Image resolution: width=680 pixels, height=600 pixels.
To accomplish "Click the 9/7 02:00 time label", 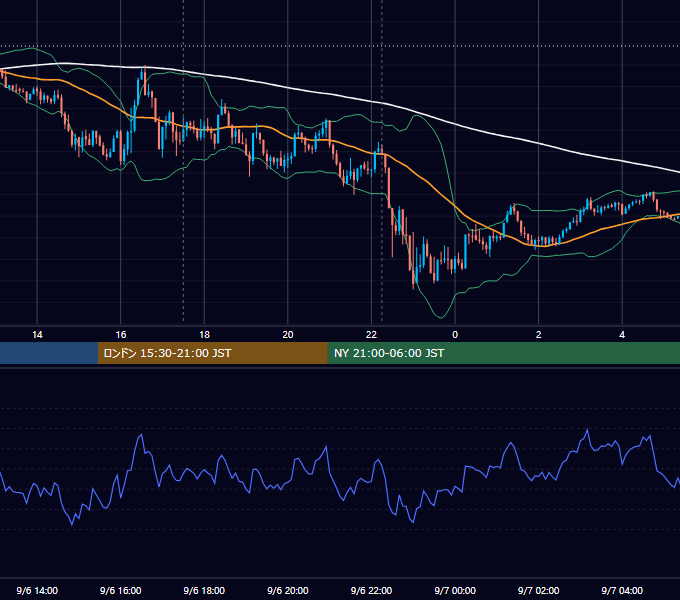I will [539, 591].
